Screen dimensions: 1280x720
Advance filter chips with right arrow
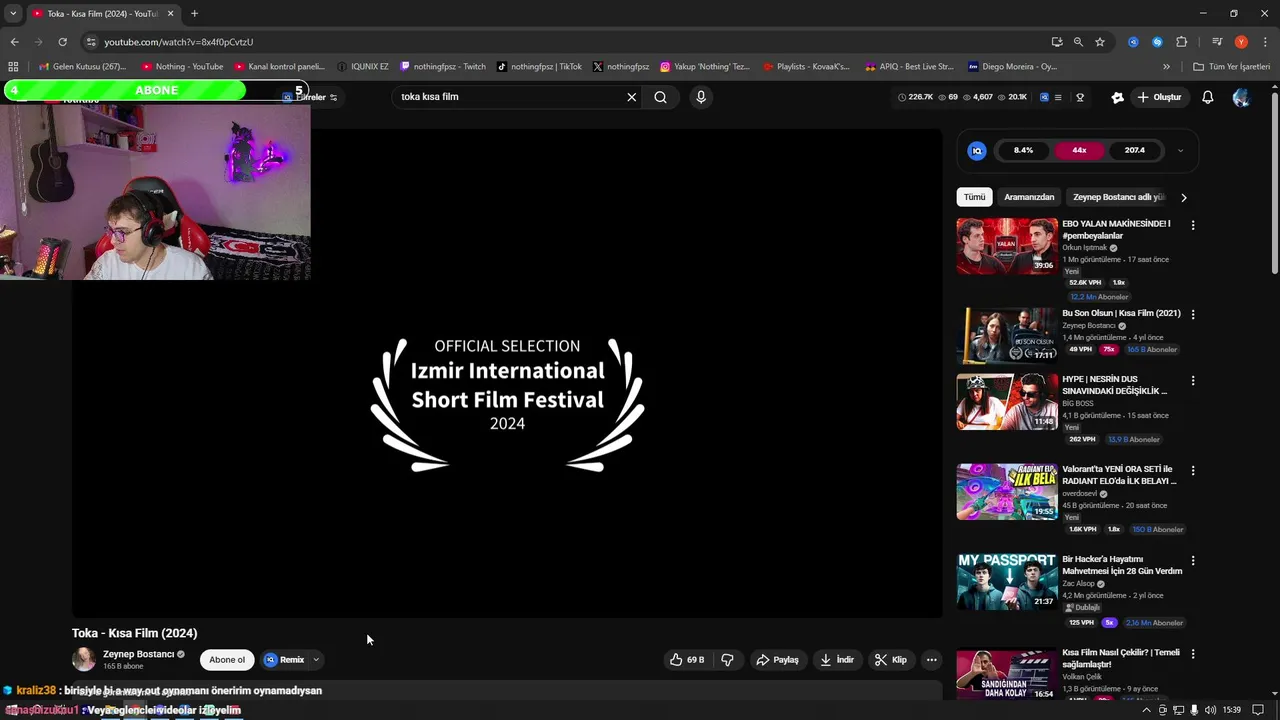(1184, 198)
